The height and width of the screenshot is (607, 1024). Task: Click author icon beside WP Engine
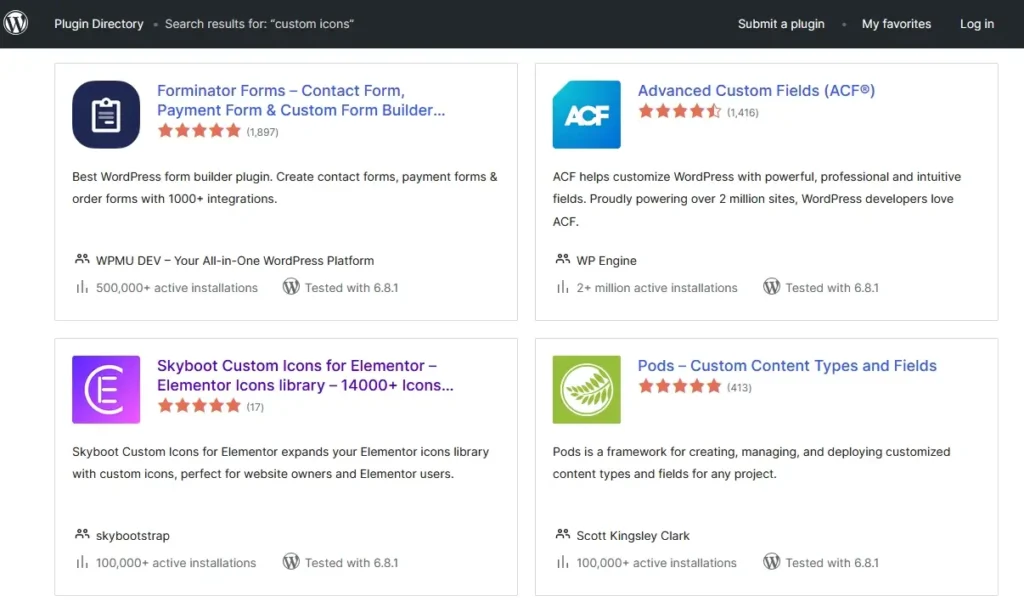tap(562, 259)
